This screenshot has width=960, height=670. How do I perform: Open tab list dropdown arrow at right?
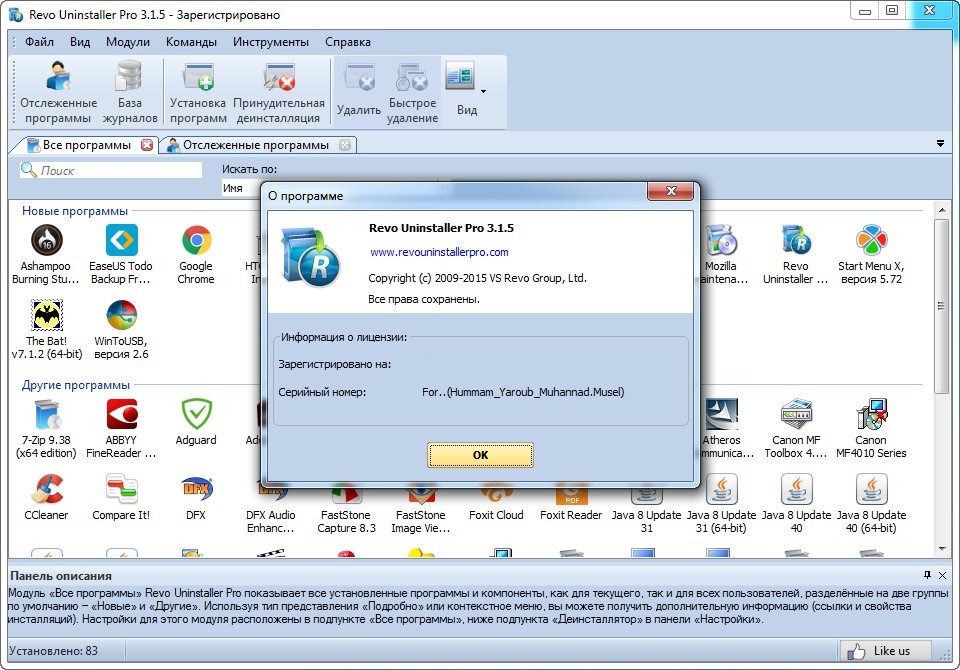(x=940, y=143)
